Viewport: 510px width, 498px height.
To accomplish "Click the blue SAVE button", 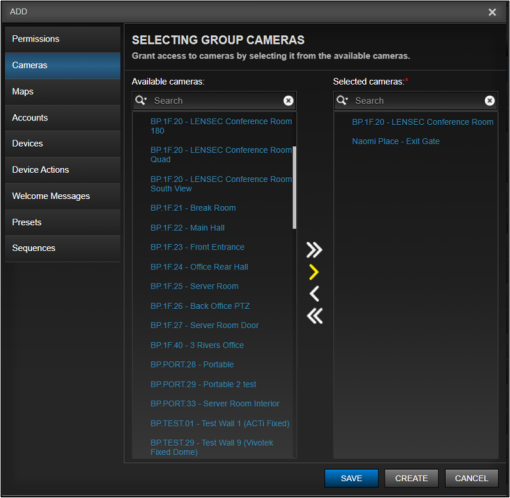I will tap(351, 478).
